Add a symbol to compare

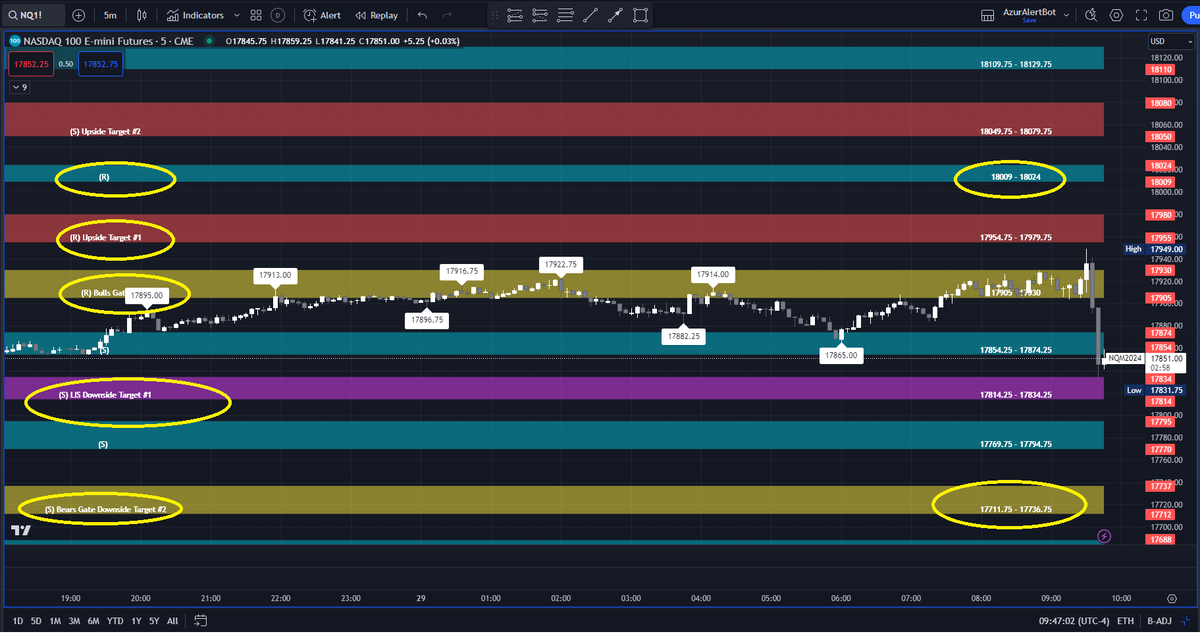point(78,15)
